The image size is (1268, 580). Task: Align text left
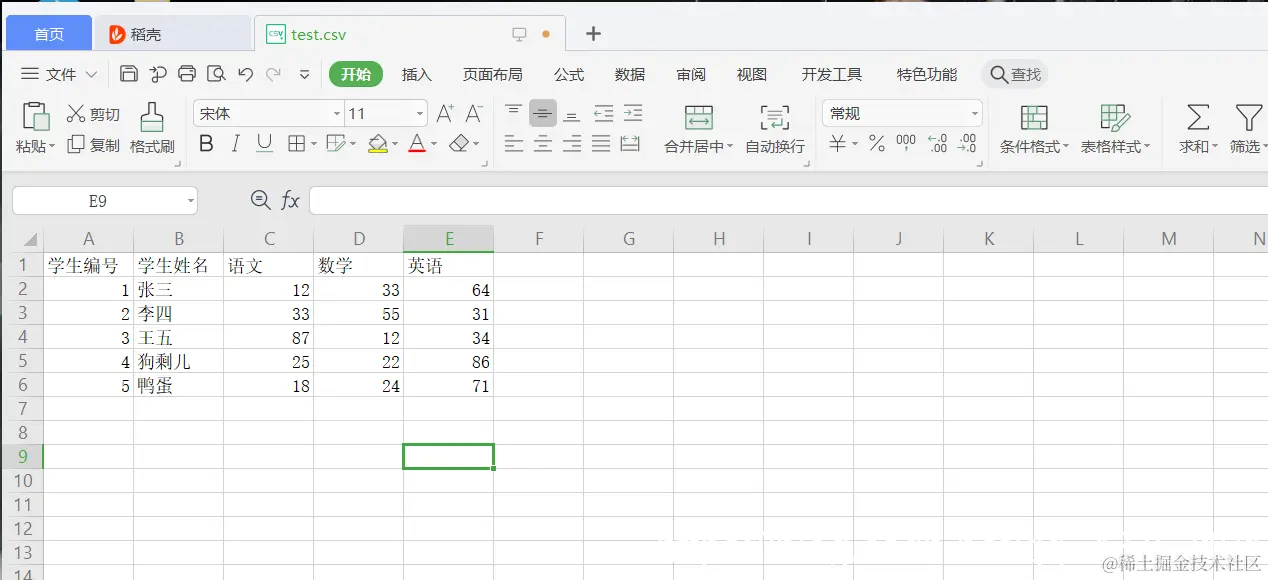pyautogui.click(x=514, y=144)
